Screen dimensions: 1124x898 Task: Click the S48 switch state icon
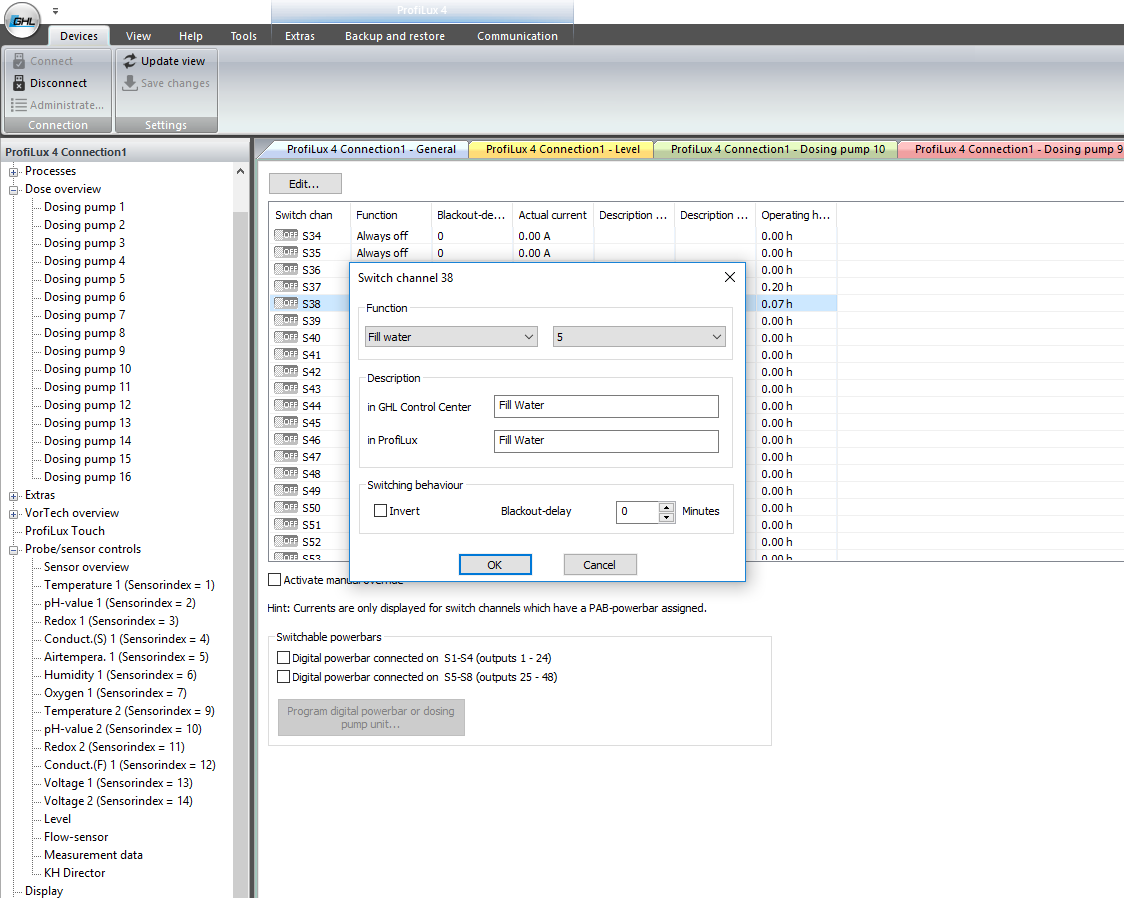tap(286, 474)
